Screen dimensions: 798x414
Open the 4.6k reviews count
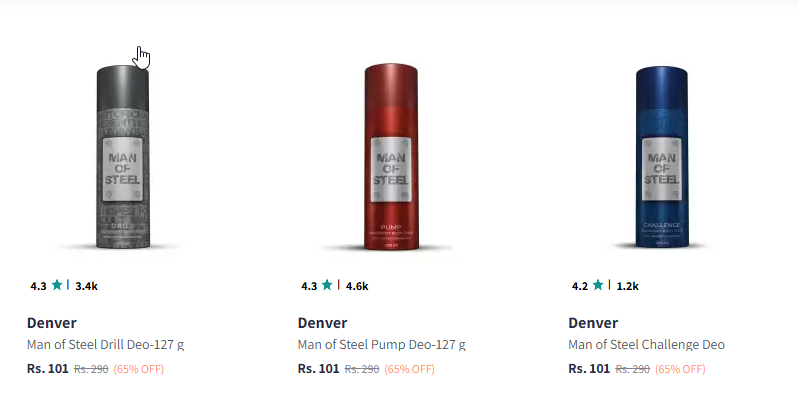[357, 286]
